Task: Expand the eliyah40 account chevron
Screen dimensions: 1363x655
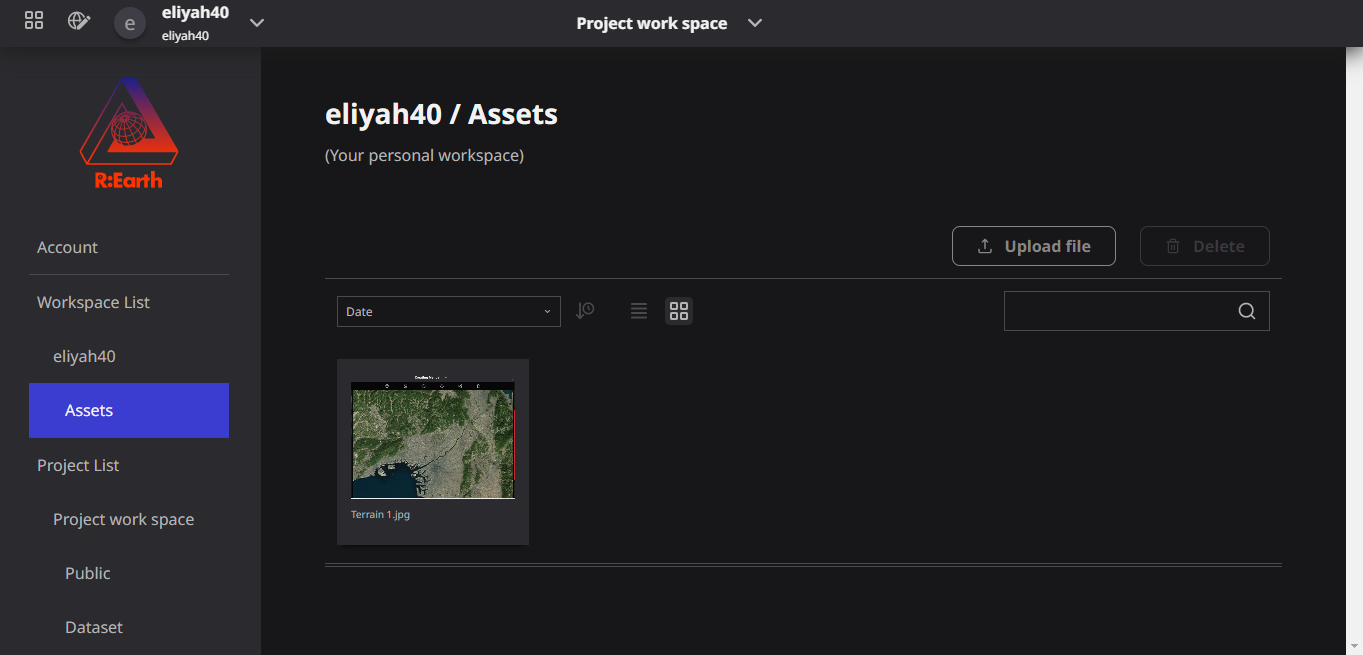Action: point(257,23)
